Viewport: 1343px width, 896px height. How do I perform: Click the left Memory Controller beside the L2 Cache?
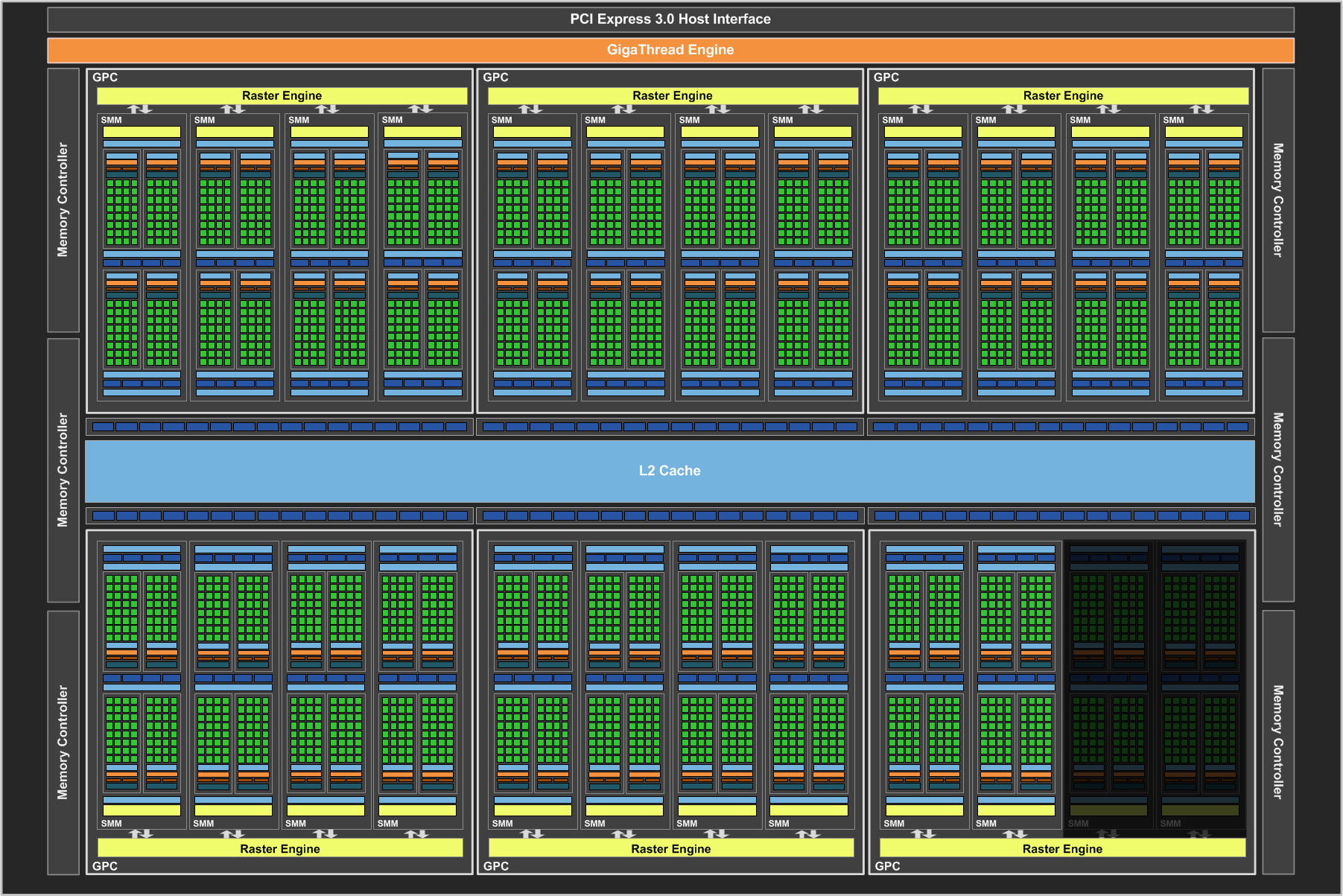pyautogui.click(x=63, y=471)
